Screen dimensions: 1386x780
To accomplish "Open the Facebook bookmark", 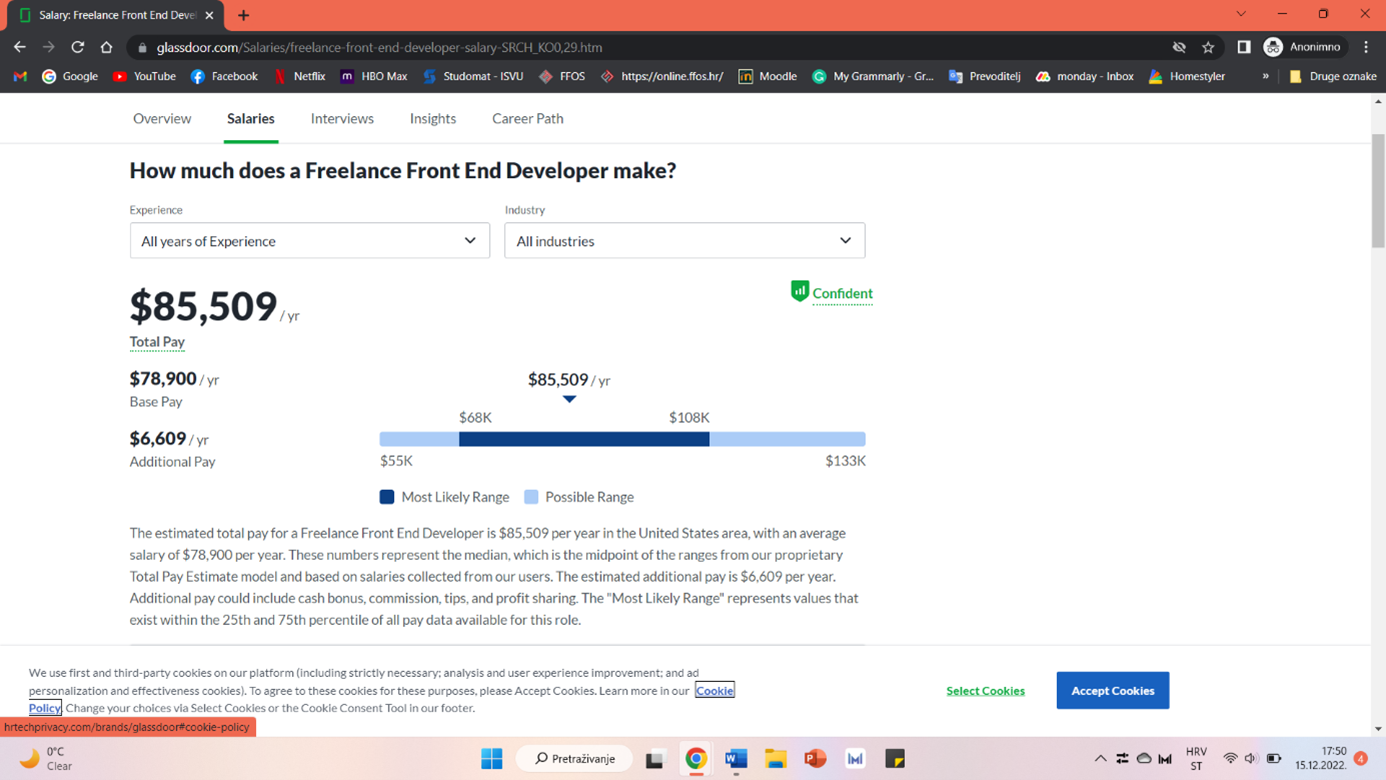I will point(224,76).
